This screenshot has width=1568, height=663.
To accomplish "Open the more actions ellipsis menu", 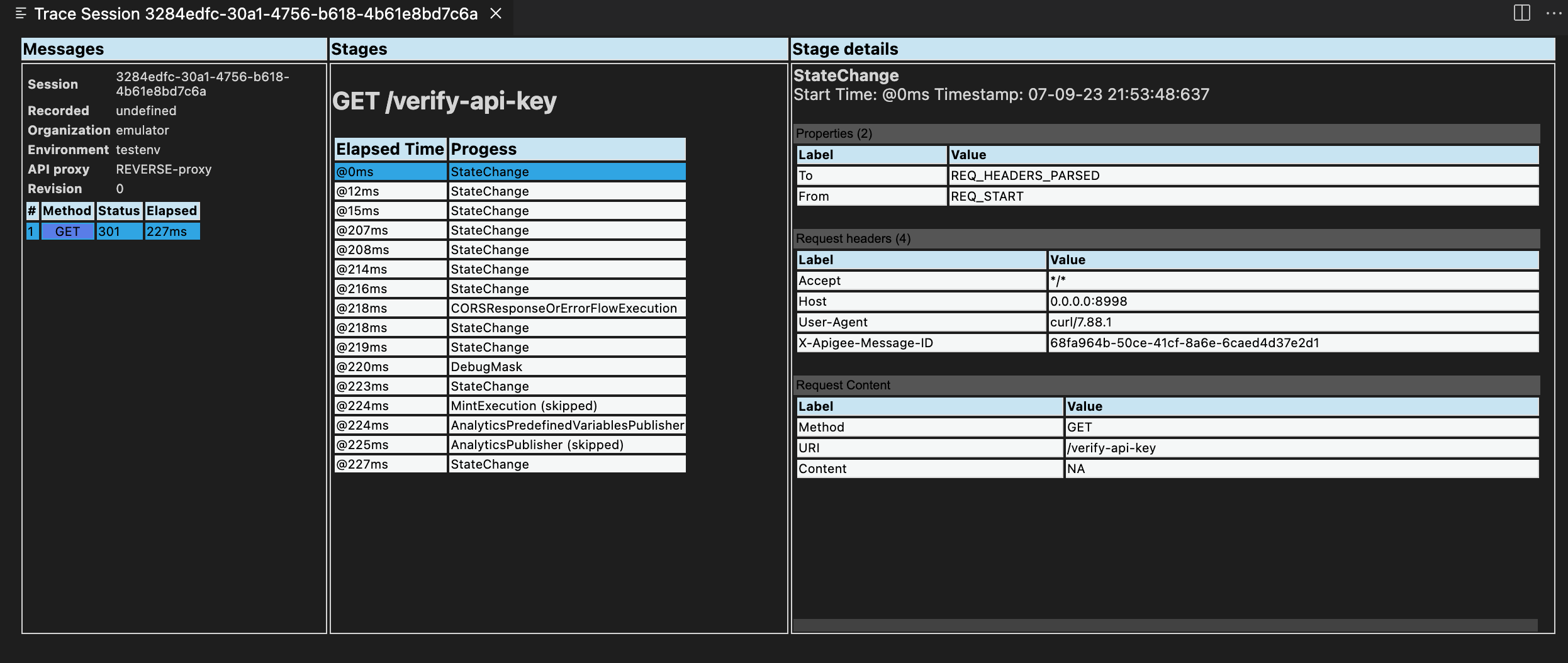I will (1552, 14).
